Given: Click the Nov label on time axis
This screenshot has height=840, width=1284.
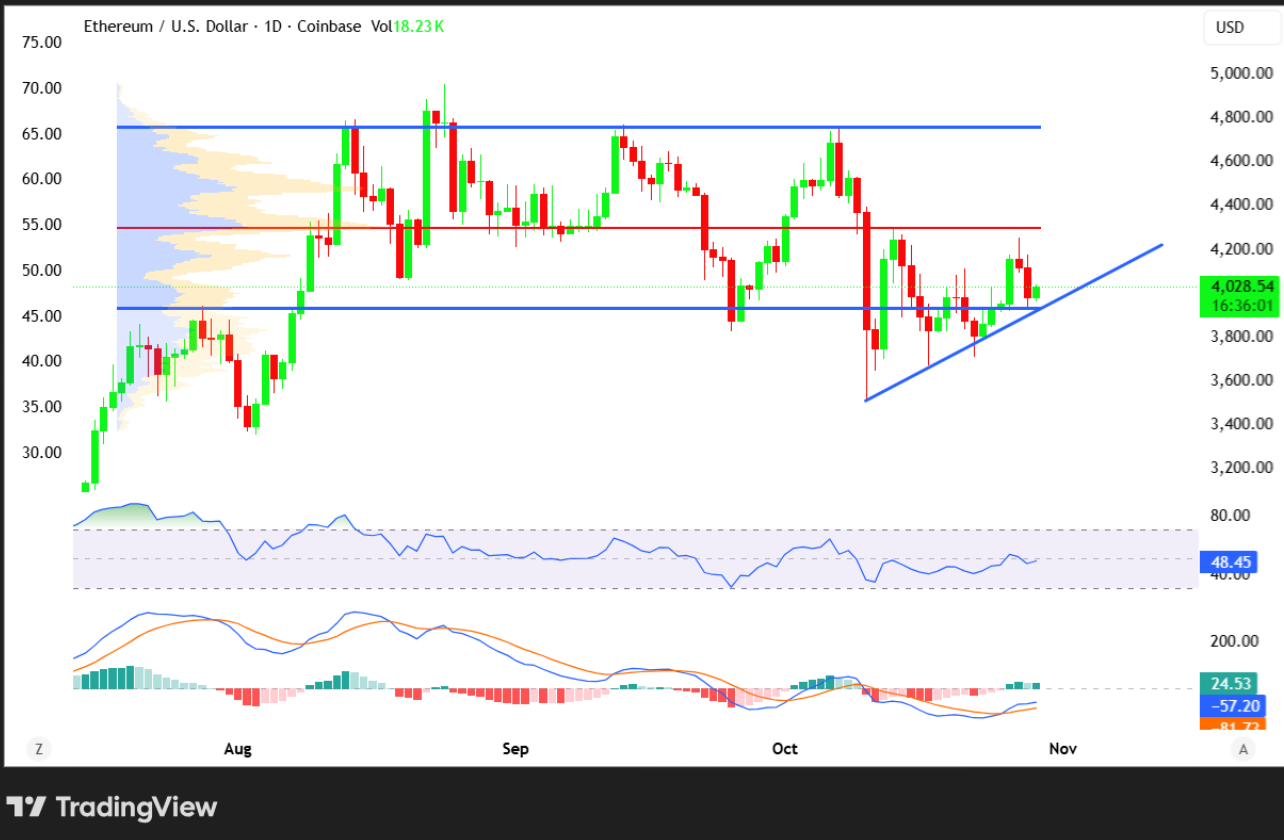Looking at the screenshot, I should tap(1062, 749).
